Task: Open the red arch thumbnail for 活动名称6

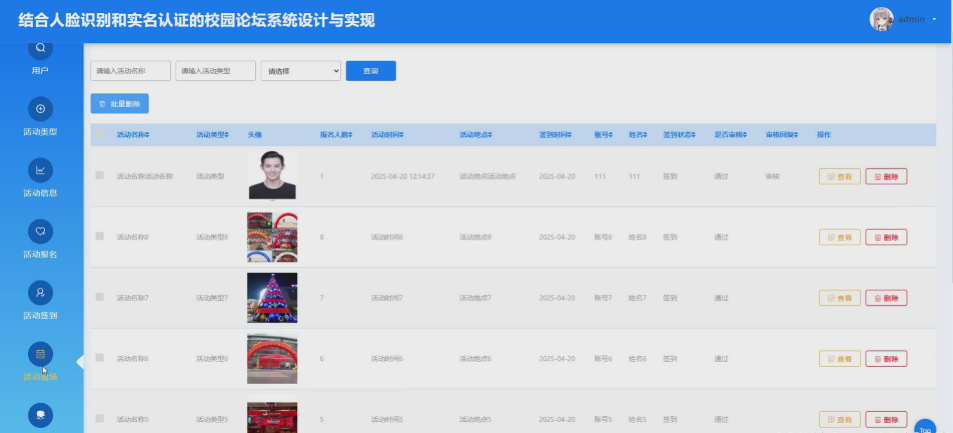Action: (272, 359)
